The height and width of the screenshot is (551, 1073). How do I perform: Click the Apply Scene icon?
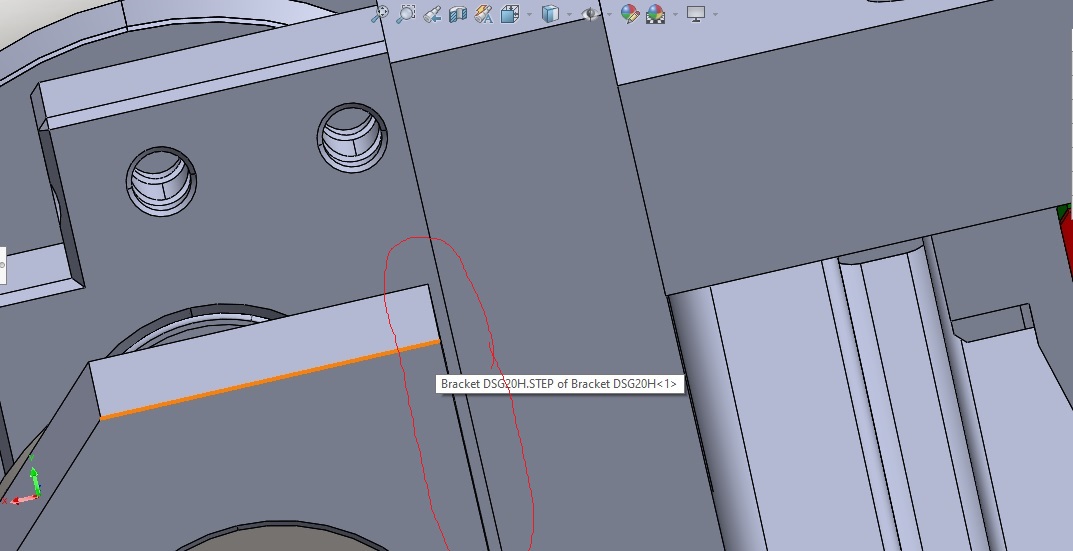click(656, 14)
